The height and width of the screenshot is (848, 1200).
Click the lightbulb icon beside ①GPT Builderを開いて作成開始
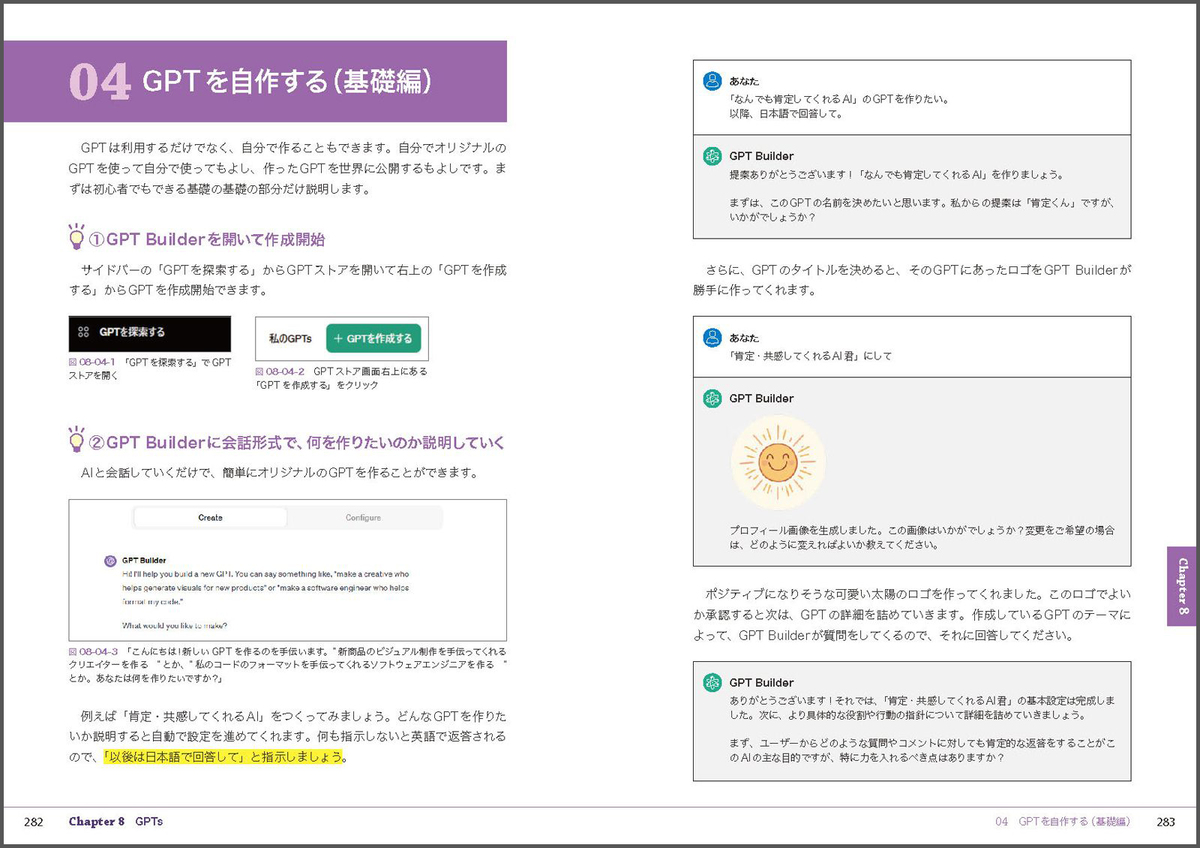[75, 238]
